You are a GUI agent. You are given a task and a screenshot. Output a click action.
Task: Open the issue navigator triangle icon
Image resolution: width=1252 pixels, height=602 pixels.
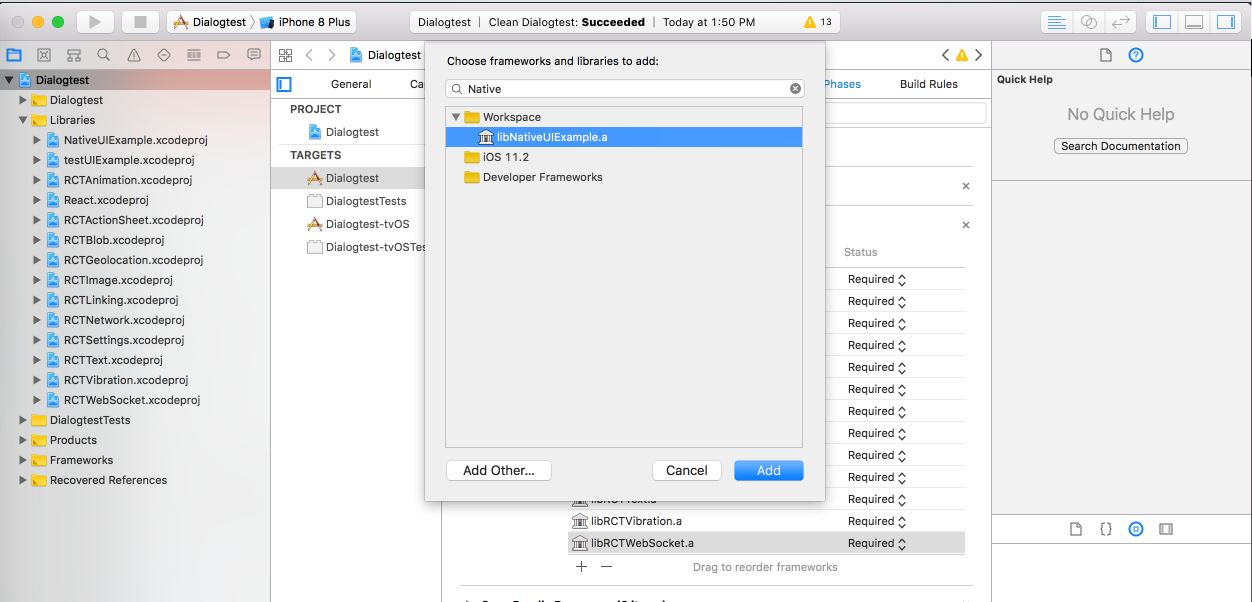click(x=132, y=55)
